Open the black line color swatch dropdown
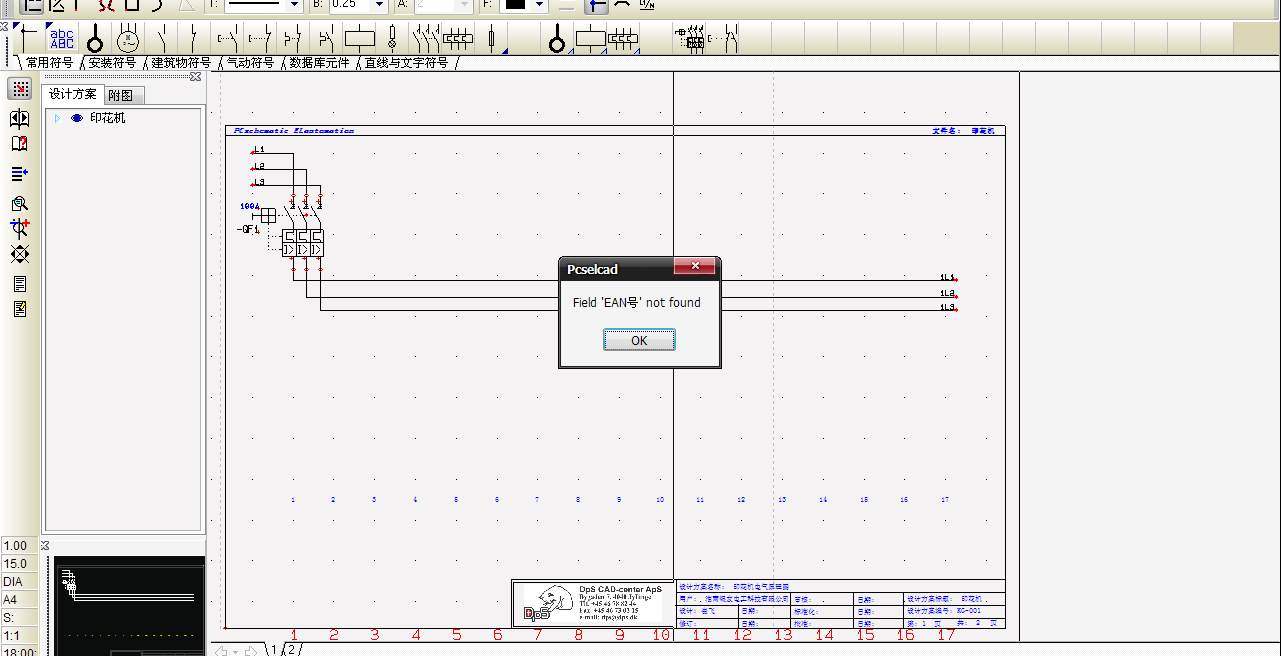The width and height of the screenshot is (1281, 656). coord(540,5)
